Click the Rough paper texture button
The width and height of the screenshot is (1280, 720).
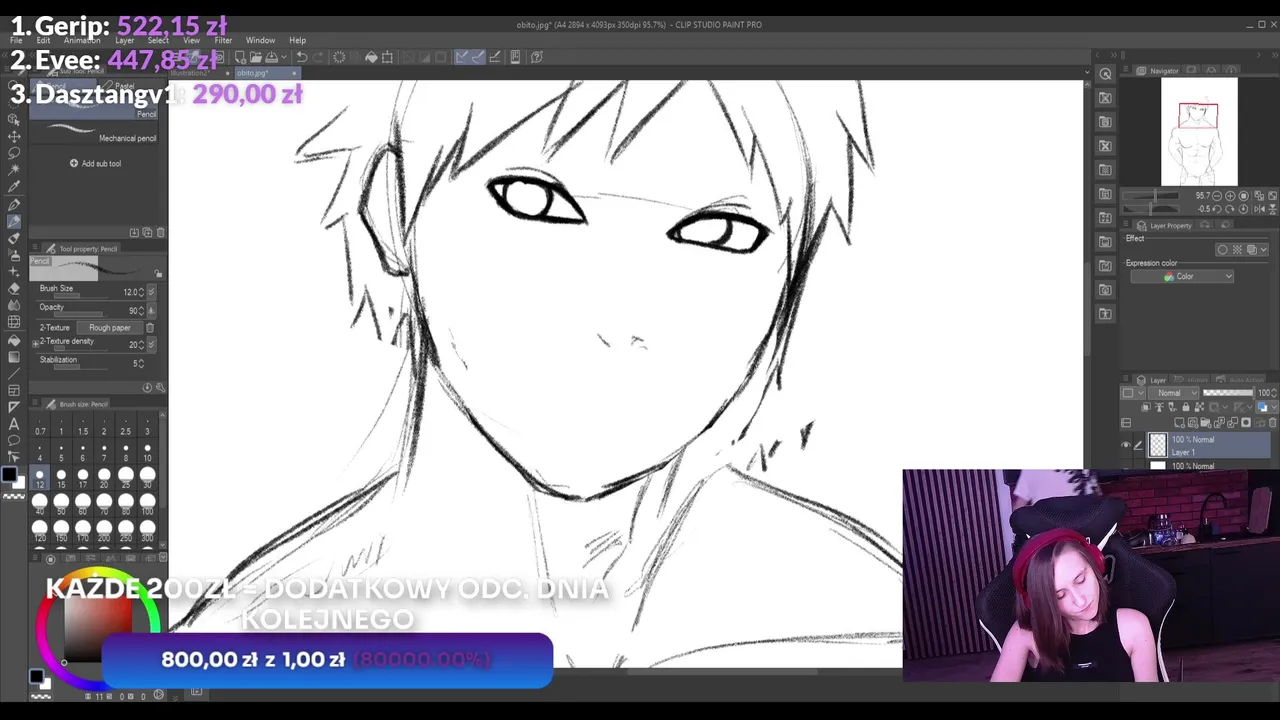(x=109, y=328)
